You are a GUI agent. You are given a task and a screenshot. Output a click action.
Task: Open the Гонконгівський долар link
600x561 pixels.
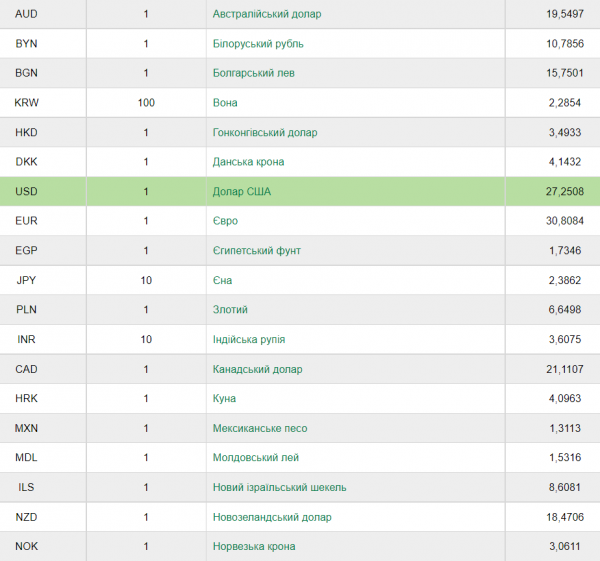coord(265,132)
